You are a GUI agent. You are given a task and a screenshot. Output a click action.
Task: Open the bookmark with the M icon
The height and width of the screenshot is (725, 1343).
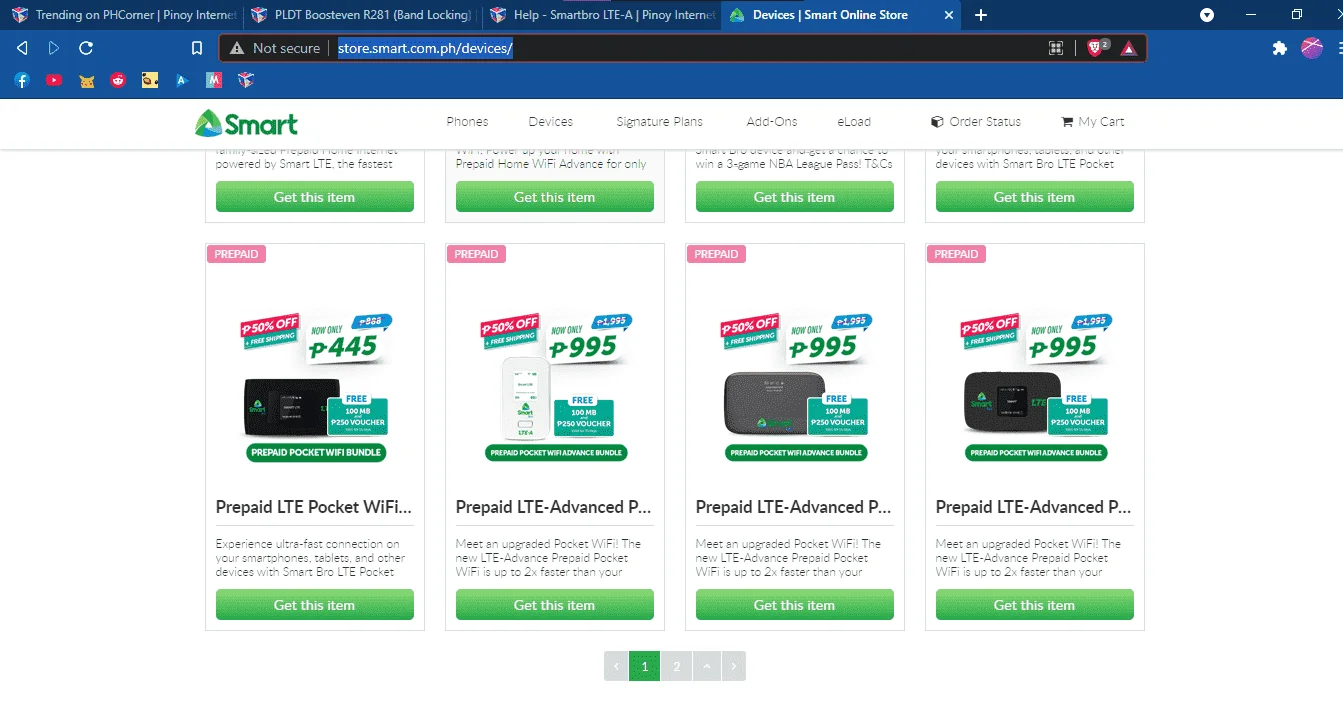point(213,80)
